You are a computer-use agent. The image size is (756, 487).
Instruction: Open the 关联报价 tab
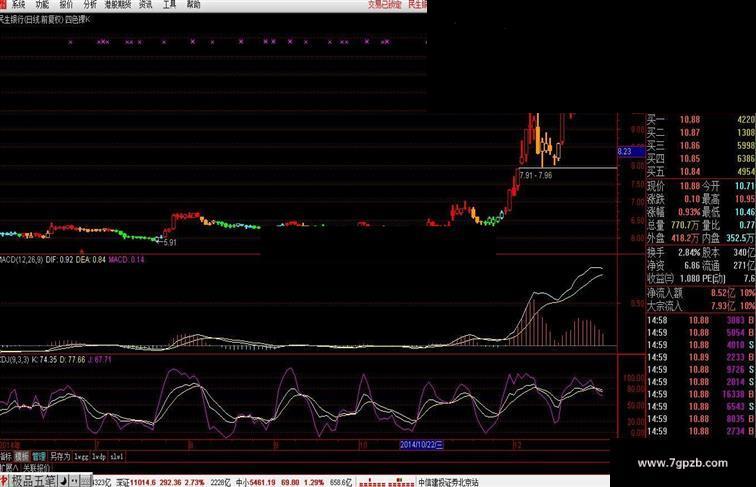pyautogui.click(x=36, y=467)
